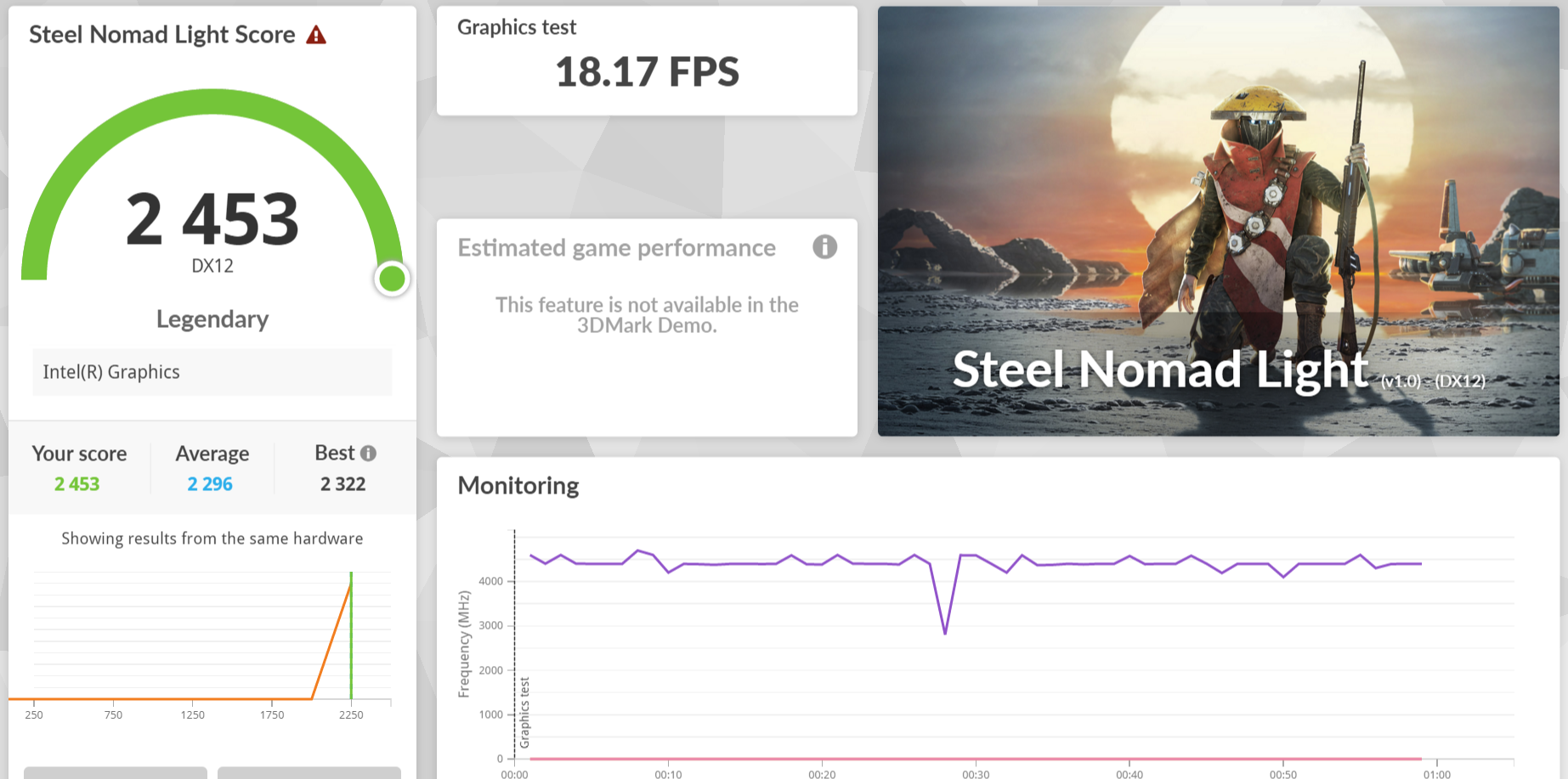Click the Legendary rating text
This screenshot has width=1568, height=779.
click(x=212, y=319)
